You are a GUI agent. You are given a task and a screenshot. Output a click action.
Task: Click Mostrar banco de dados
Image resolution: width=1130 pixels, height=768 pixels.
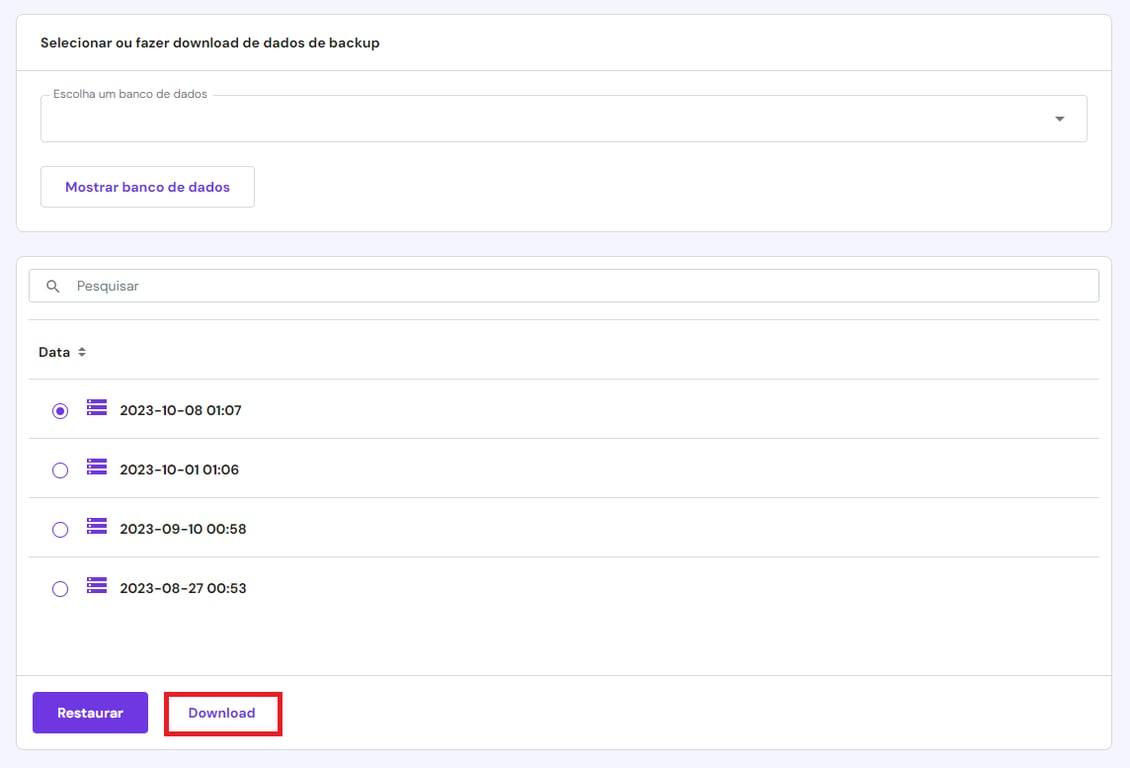147,187
